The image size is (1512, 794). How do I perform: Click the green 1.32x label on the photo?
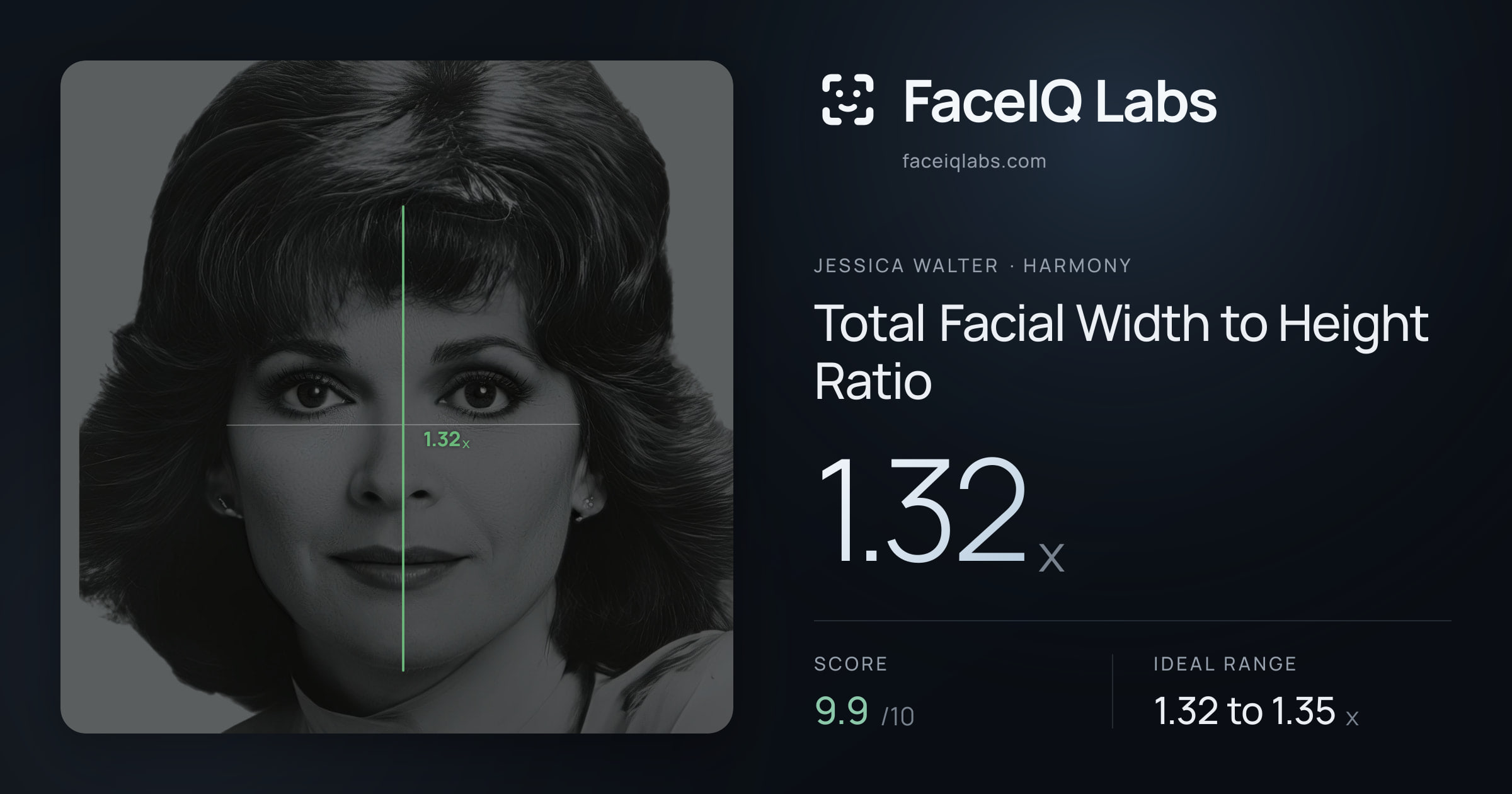447,439
